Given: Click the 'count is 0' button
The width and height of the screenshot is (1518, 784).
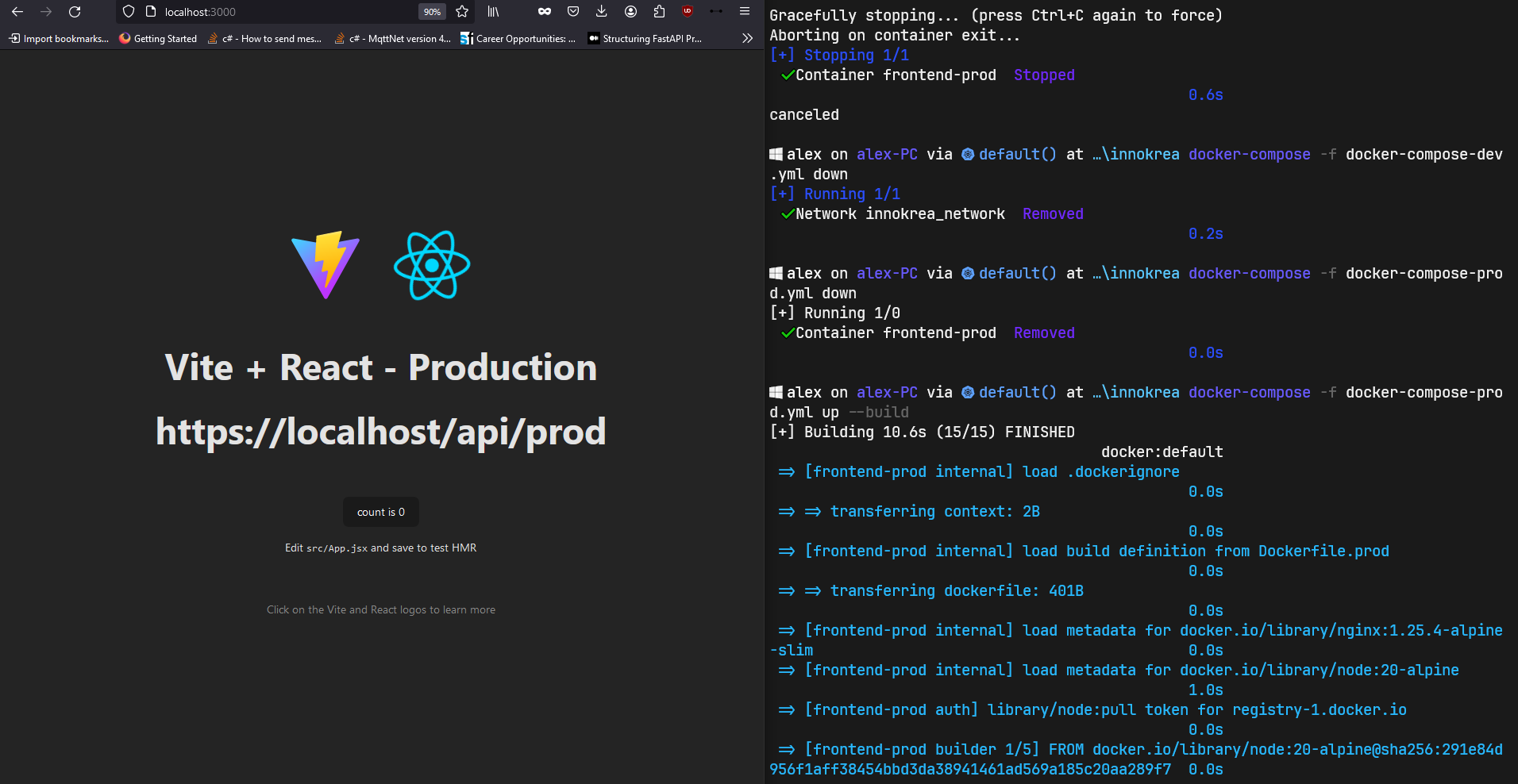Looking at the screenshot, I should [x=381, y=512].
